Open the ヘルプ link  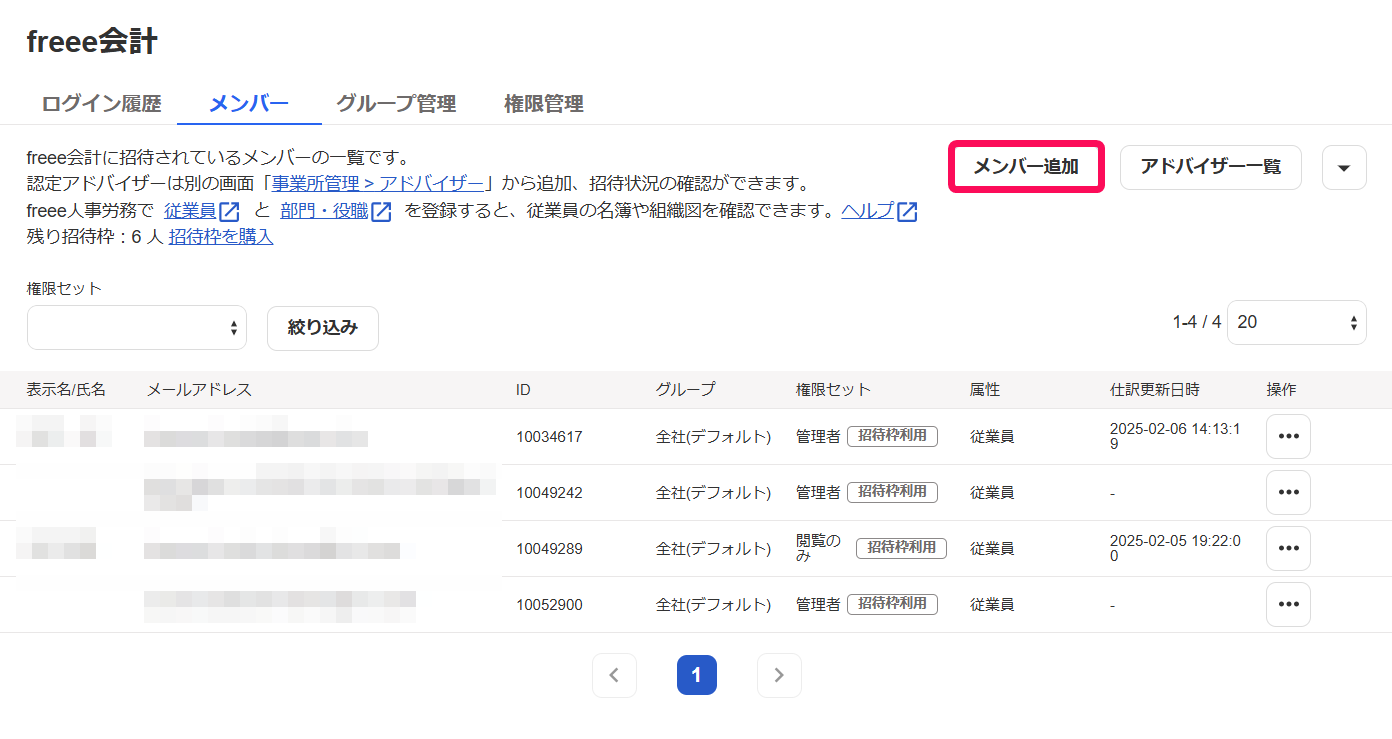pyautogui.click(x=867, y=211)
